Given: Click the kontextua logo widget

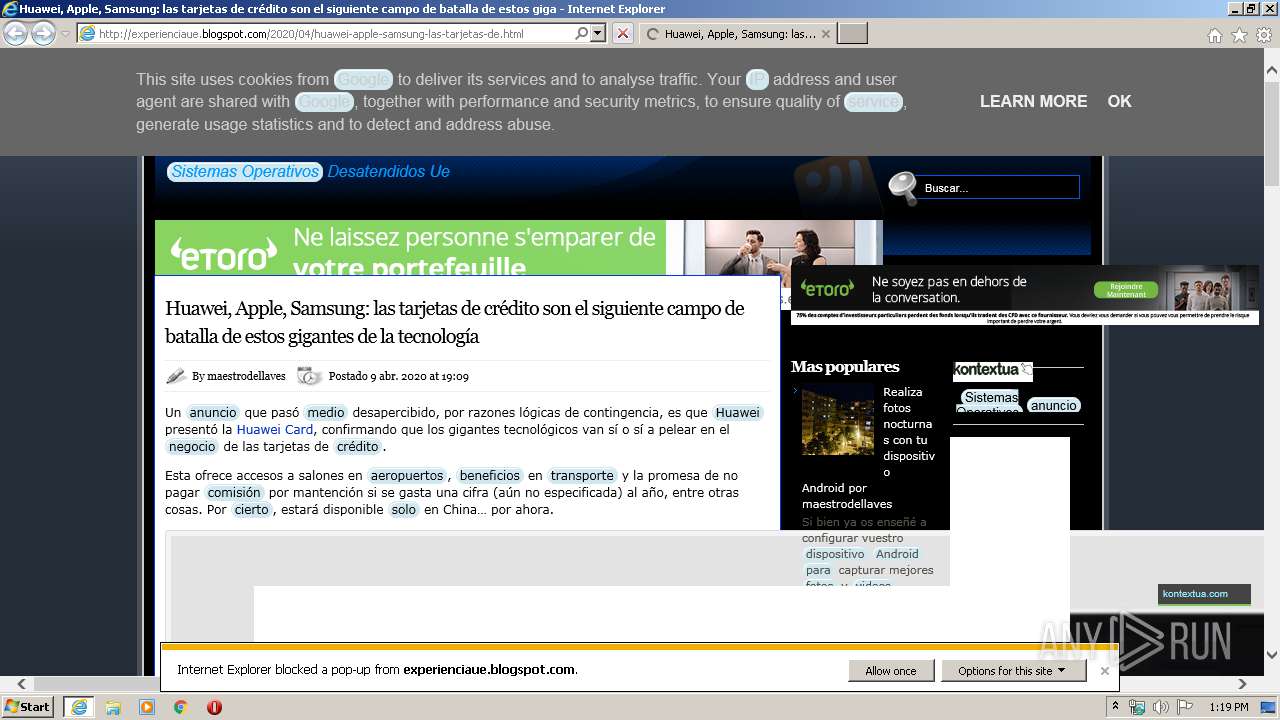Looking at the screenshot, I should click(x=993, y=370).
